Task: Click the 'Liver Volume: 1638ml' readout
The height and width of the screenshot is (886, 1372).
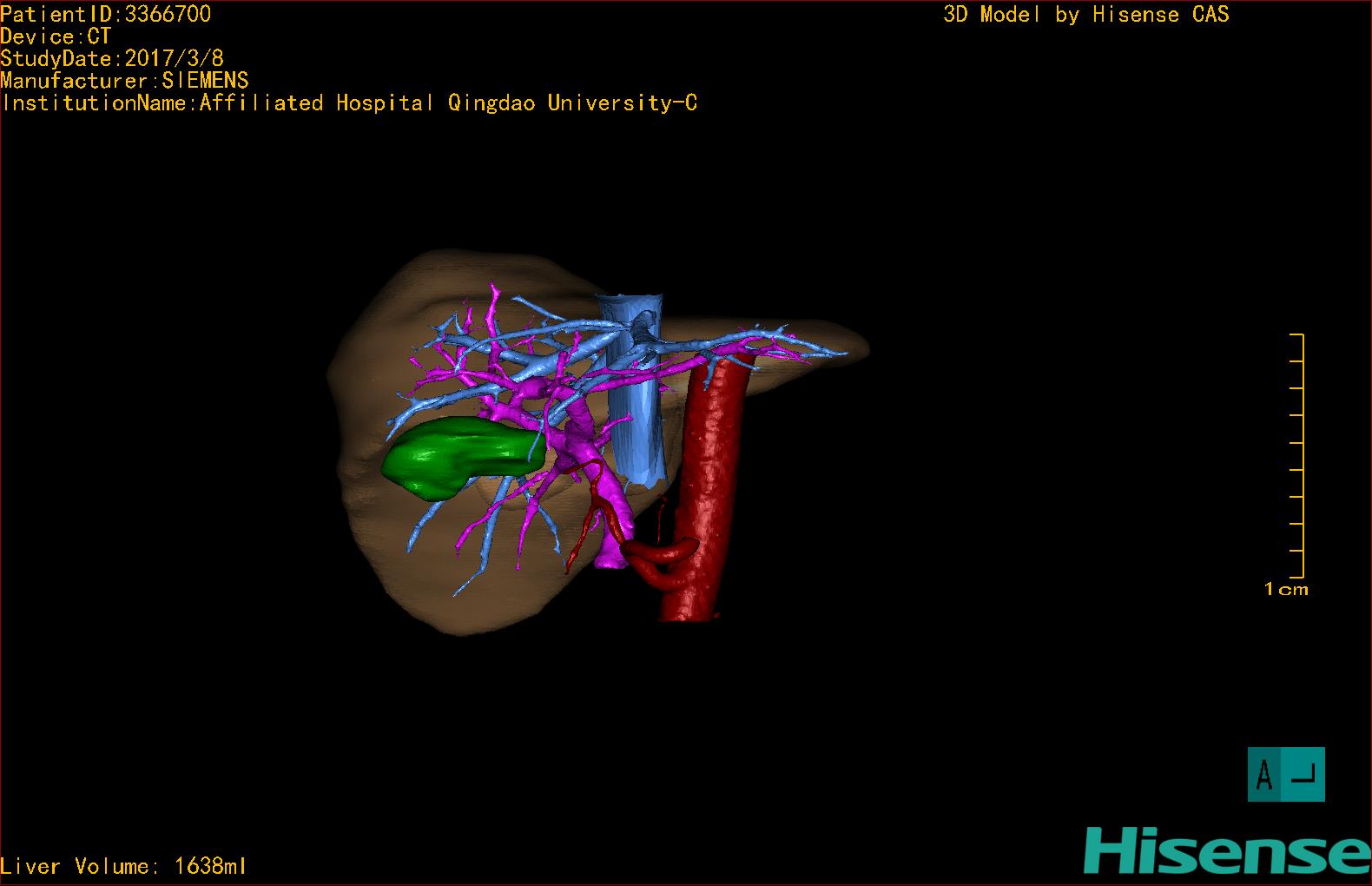Action: [x=123, y=866]
